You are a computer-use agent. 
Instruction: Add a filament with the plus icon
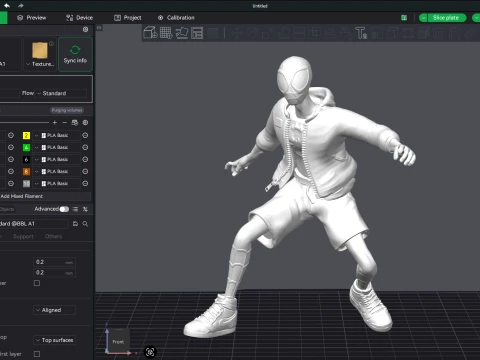[55, 123]
